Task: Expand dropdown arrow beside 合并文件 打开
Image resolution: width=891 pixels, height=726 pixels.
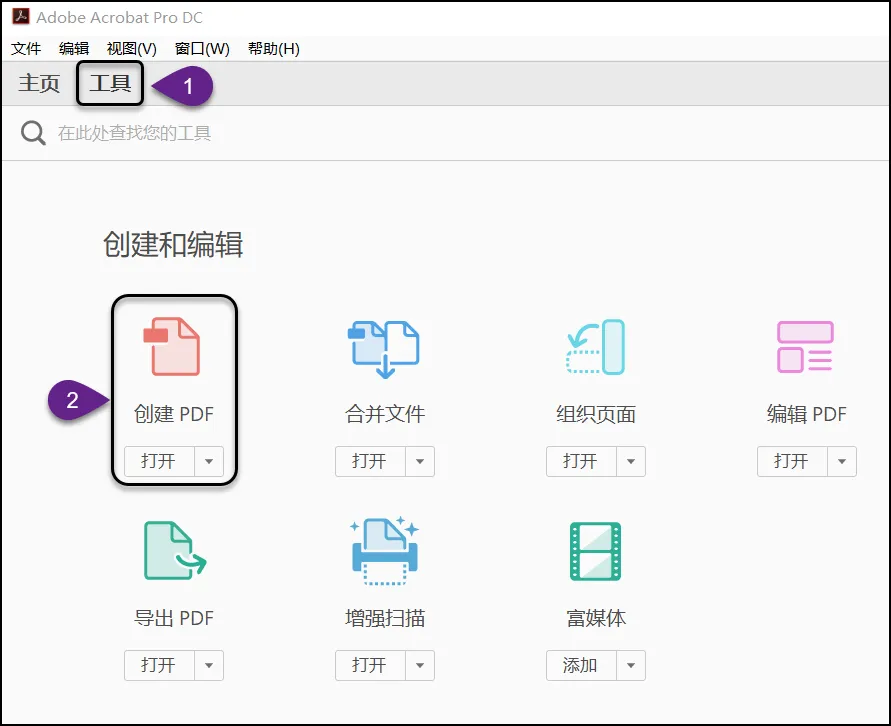Action: [x=420, y=461]
